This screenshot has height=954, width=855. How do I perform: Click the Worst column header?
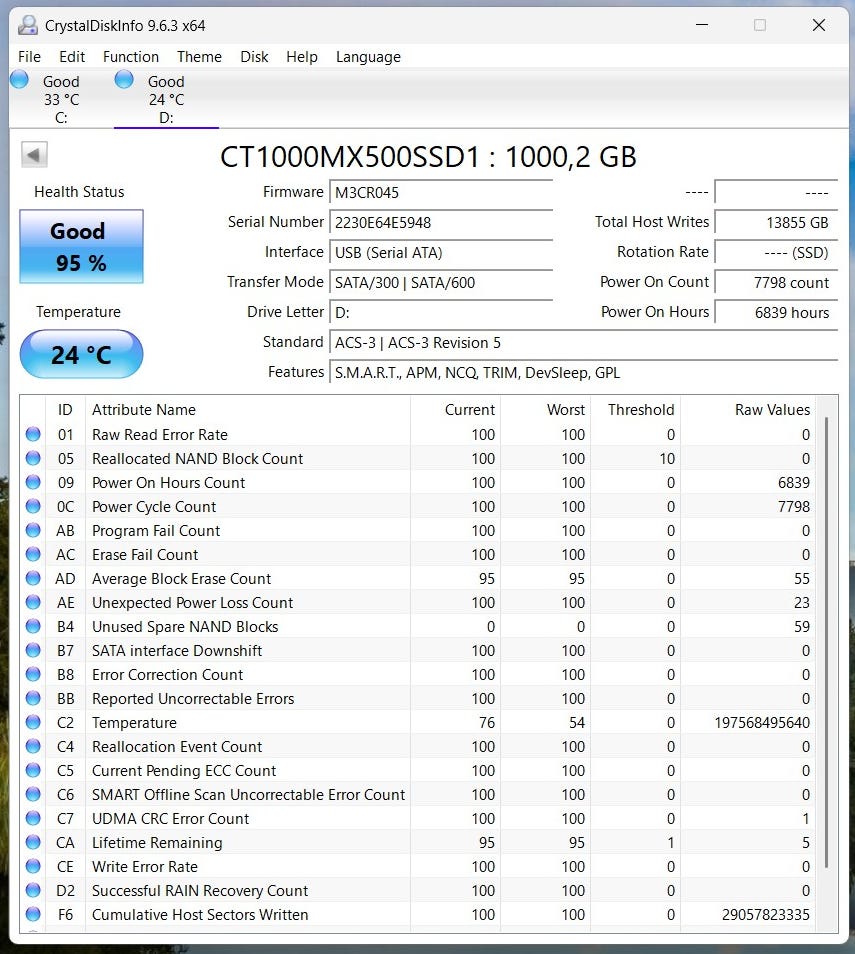[x=545, y=409]
